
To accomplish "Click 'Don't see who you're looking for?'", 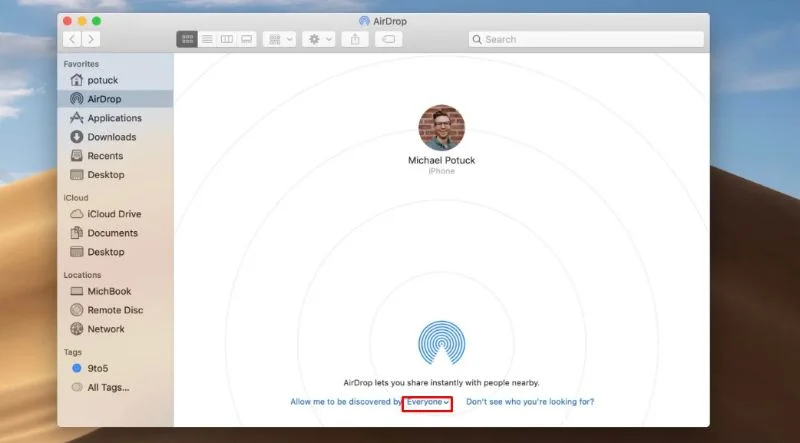I will (530, 402).
